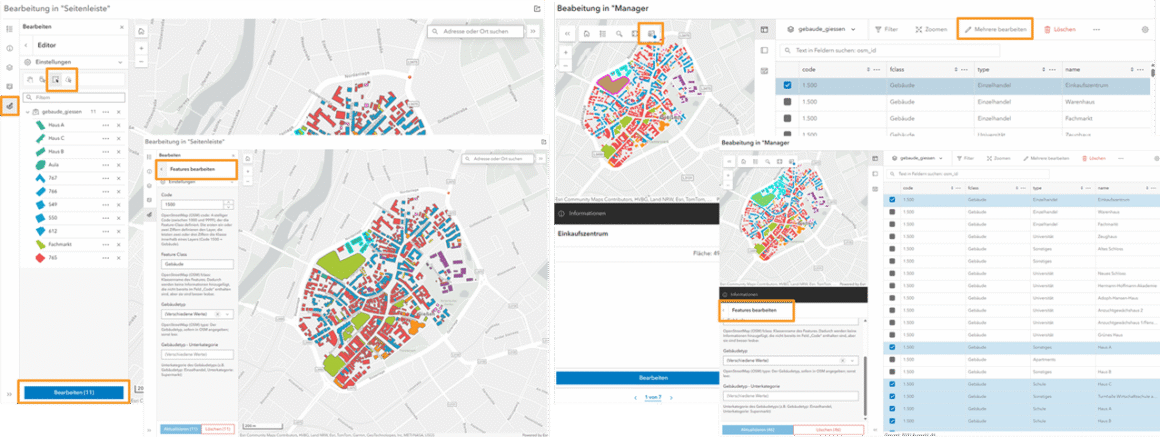Click the Filtern input in the Editor panel
The height and width of the screenshot is (437, 1160).
click(x=74, y=97)
